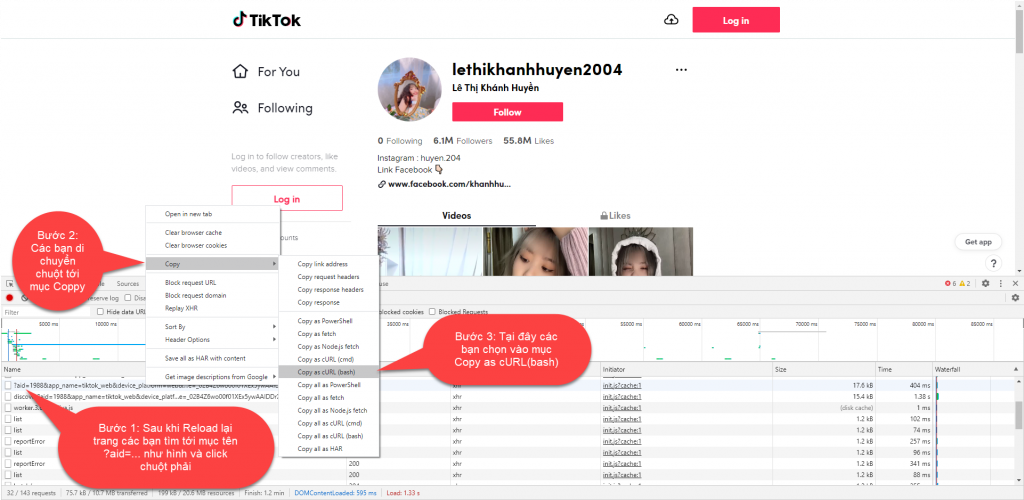
Task: Toggle the Hide data URLs checkbox
Action: coord(101,312)
